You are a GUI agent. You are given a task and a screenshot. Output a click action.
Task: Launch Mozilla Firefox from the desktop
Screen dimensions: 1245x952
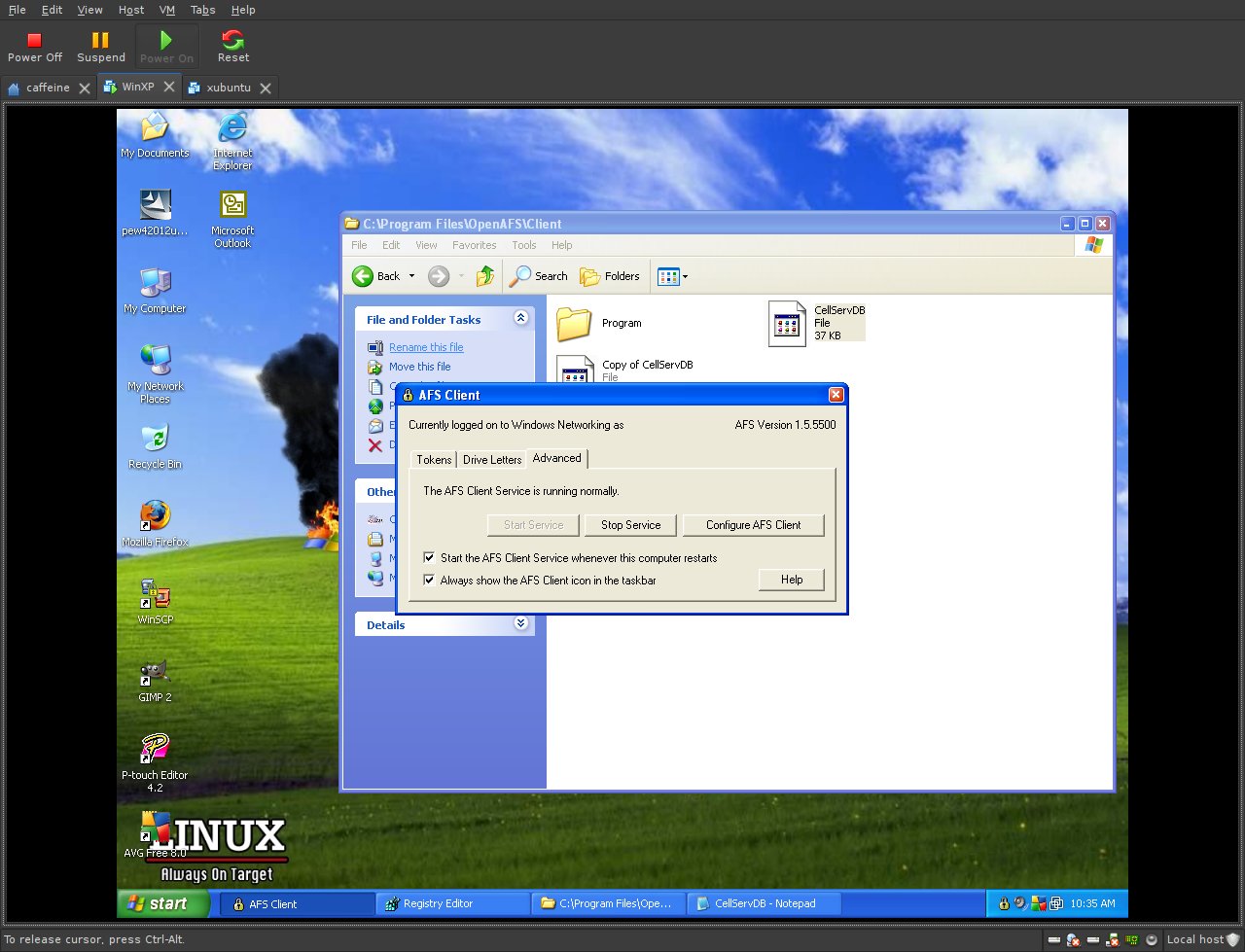coord(155,524)
